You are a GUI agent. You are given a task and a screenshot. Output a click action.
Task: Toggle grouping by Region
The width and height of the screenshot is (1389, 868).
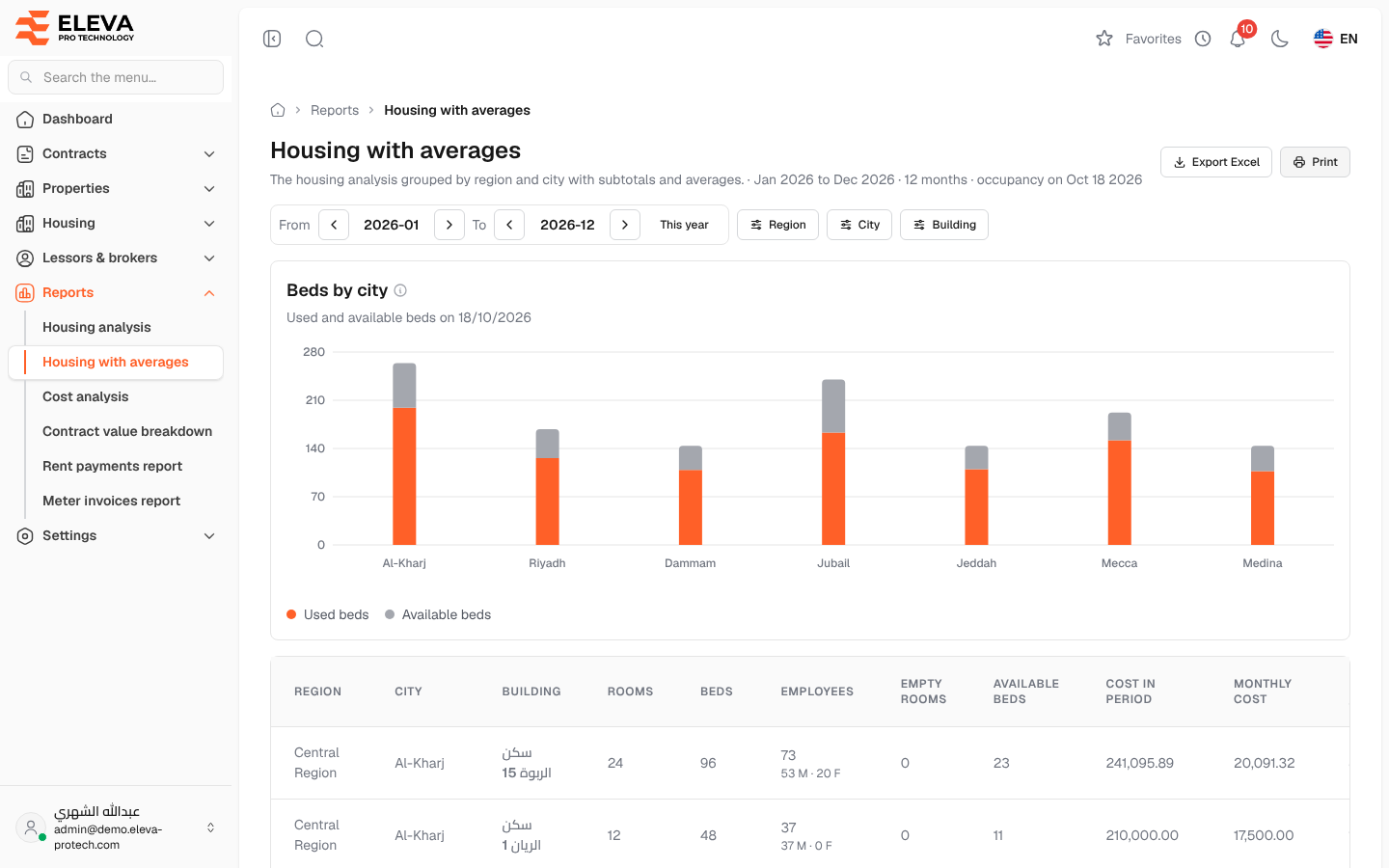(777, 225)
